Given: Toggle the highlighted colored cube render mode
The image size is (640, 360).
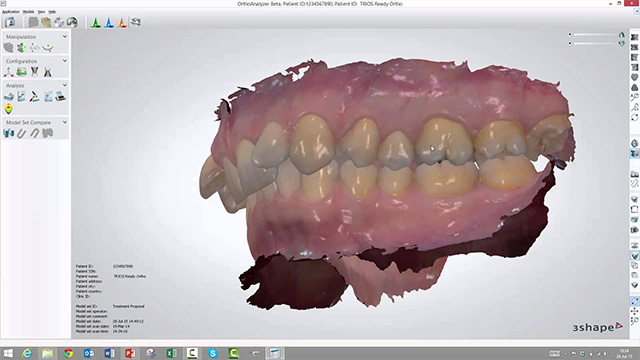Looking at the screenshot, I should 634,256.
